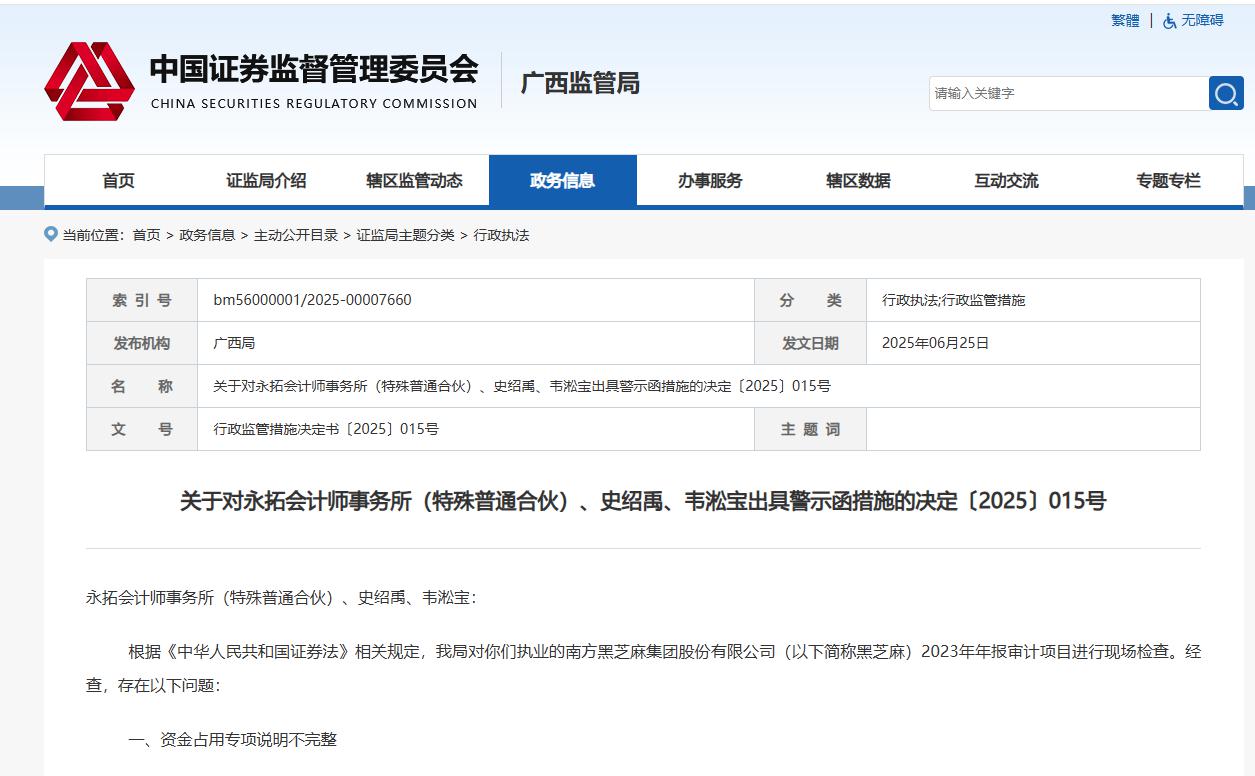Viewport: 1255px width, 776px height.
Task: Go to the 辖区数据 menu
Action: pos(858,181)
